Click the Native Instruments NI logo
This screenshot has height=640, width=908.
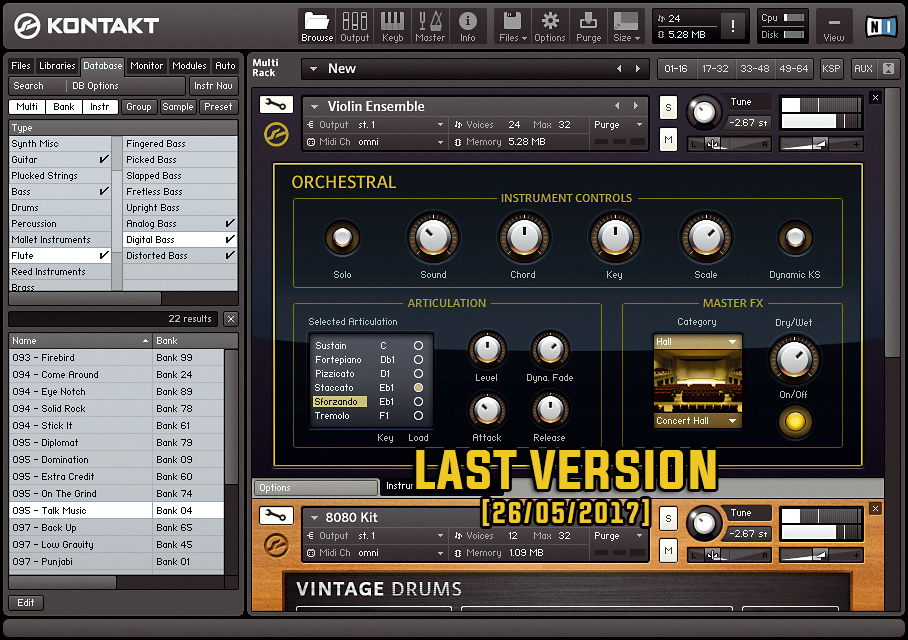[x=881, y=26]
